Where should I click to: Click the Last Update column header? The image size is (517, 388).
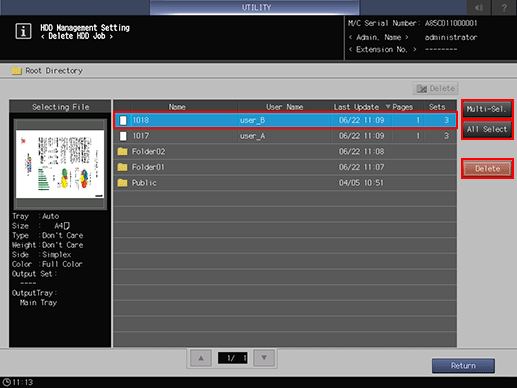click(356, 107)
